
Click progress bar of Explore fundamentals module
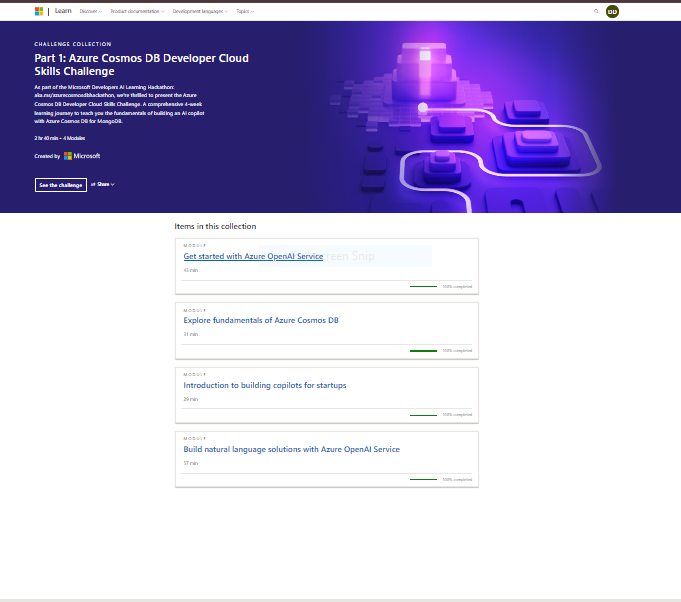click(x=423, y=351)
